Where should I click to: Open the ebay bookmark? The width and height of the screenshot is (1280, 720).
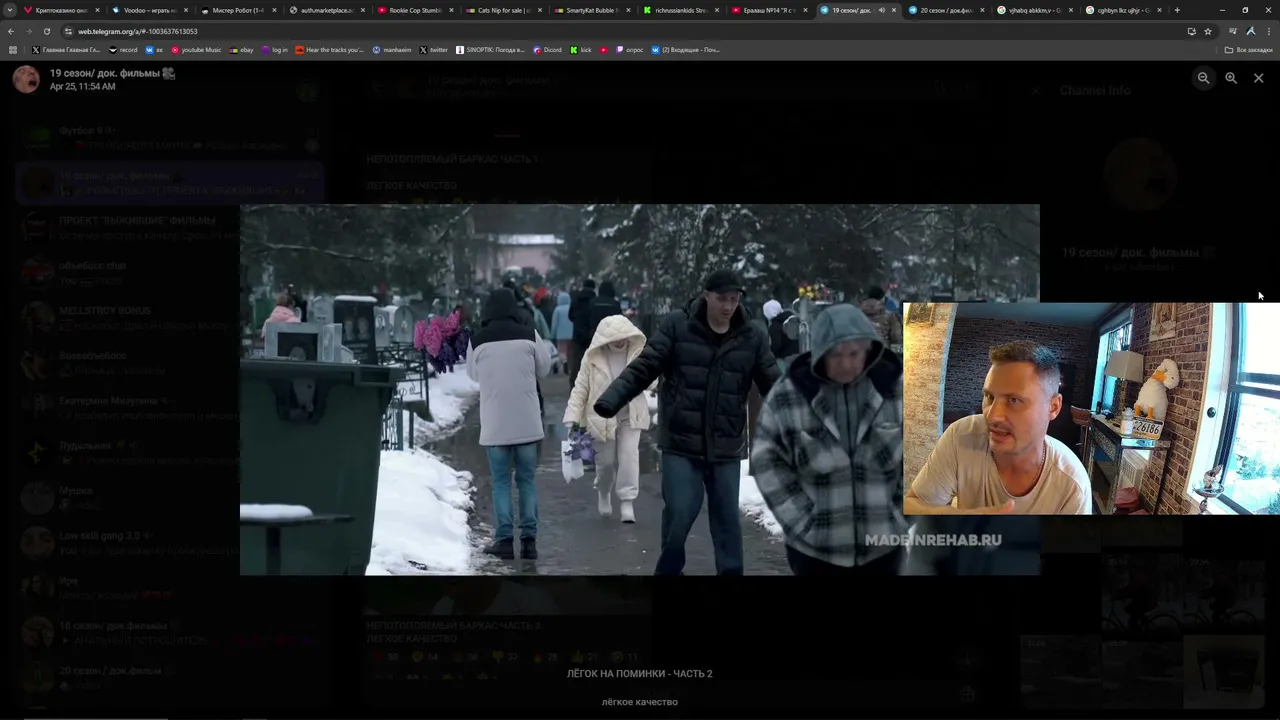click(242, 50)
